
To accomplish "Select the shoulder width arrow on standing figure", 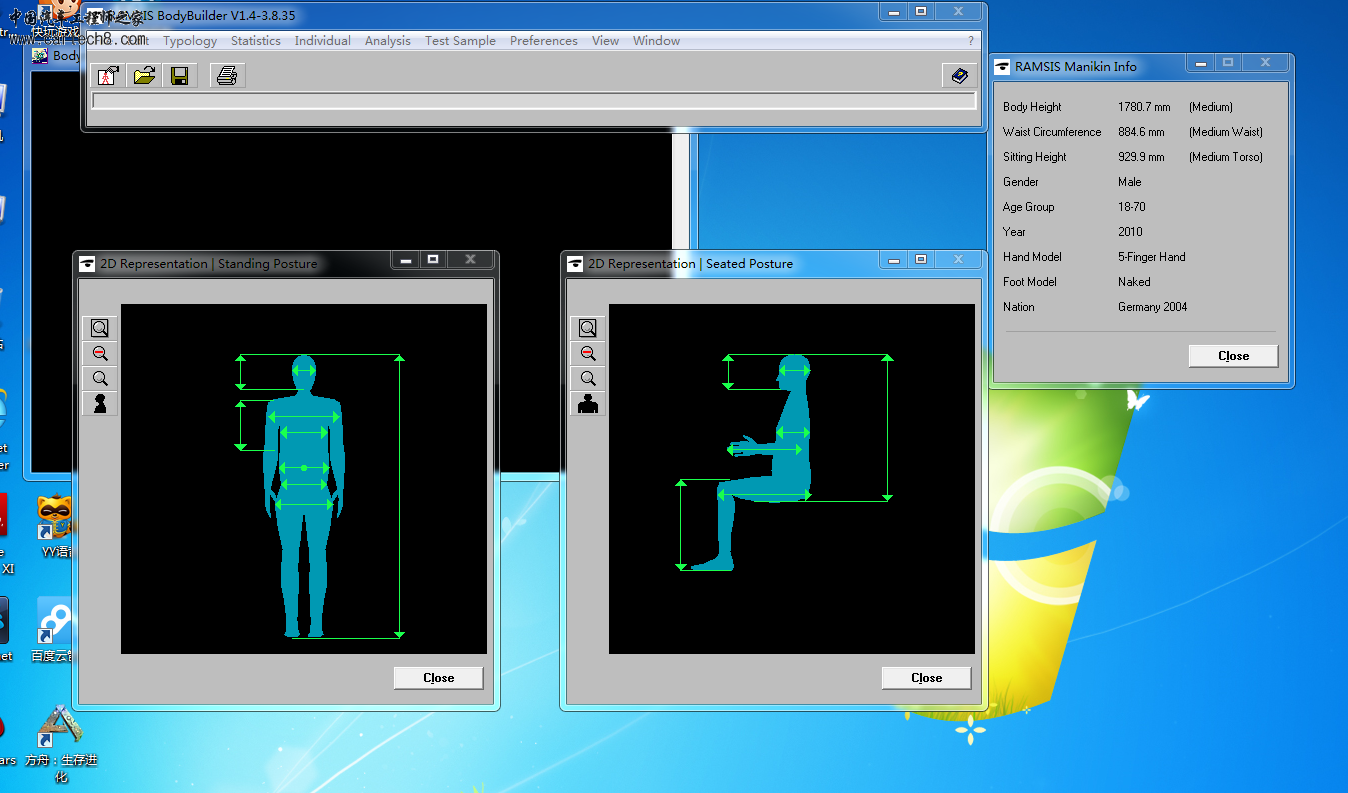I will [x=304, y=417].
